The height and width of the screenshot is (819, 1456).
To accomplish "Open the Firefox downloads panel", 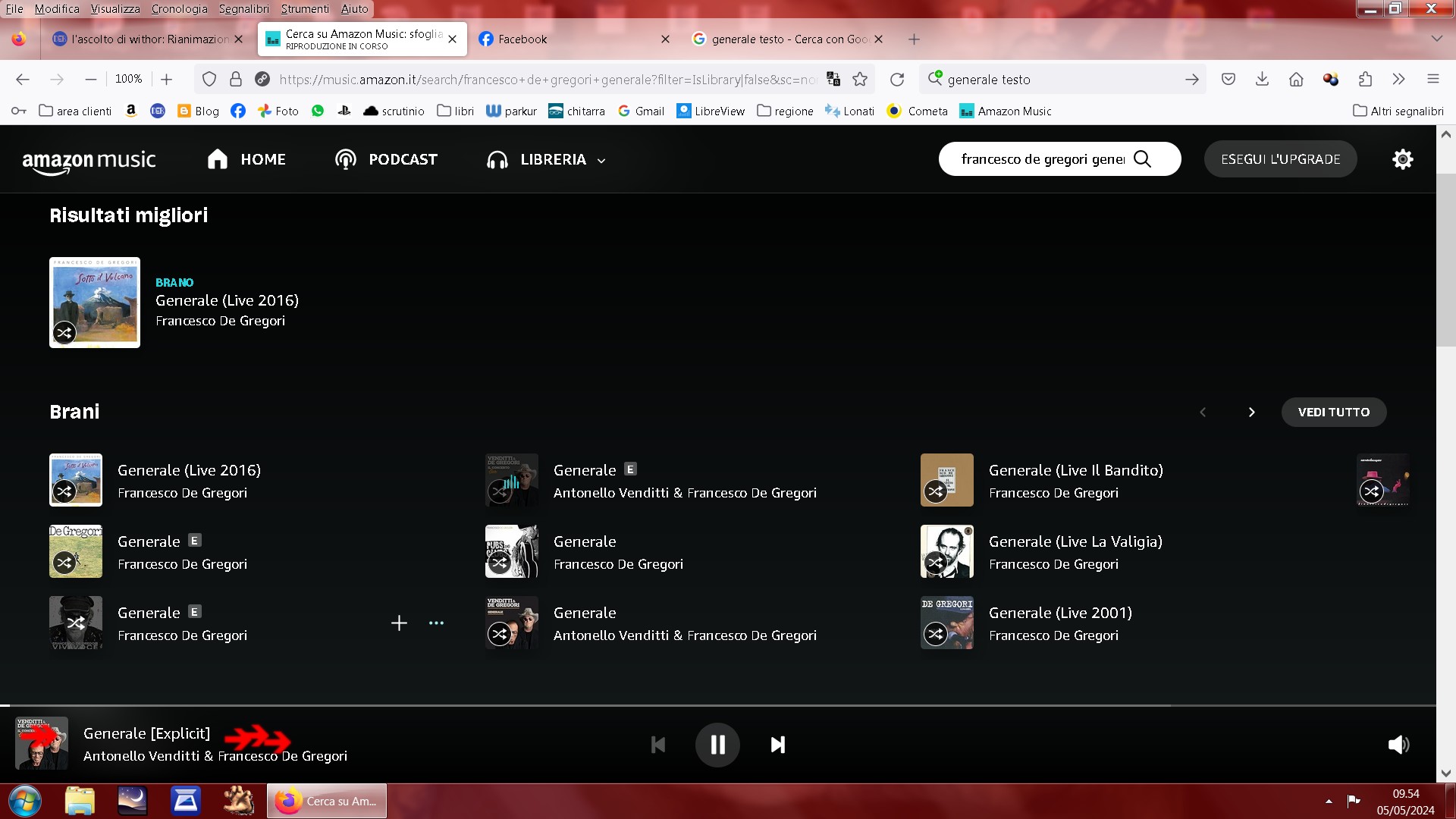I will (1262, 79).
